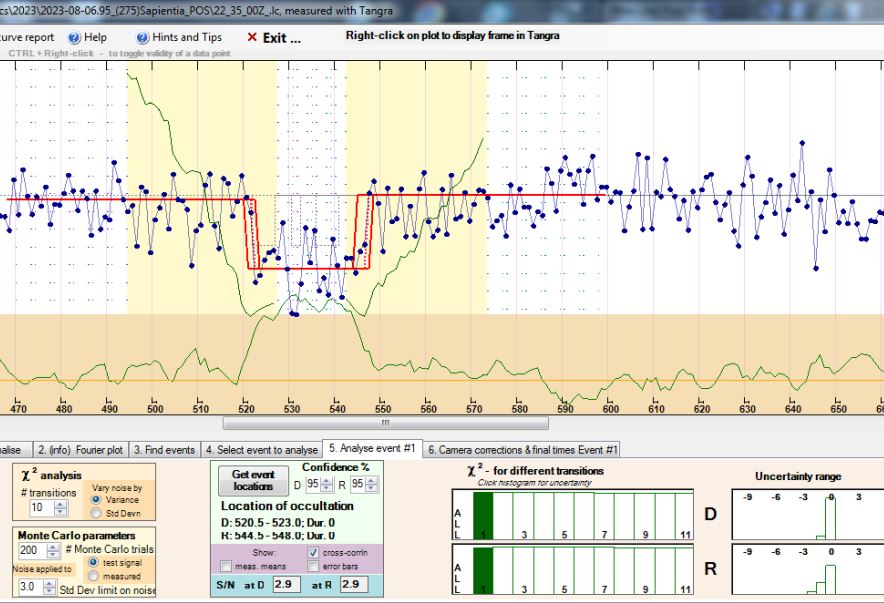Select Variance noise radio button
Image resolution: width=884 pixels, height=603 pixels.
coord(98,501)
